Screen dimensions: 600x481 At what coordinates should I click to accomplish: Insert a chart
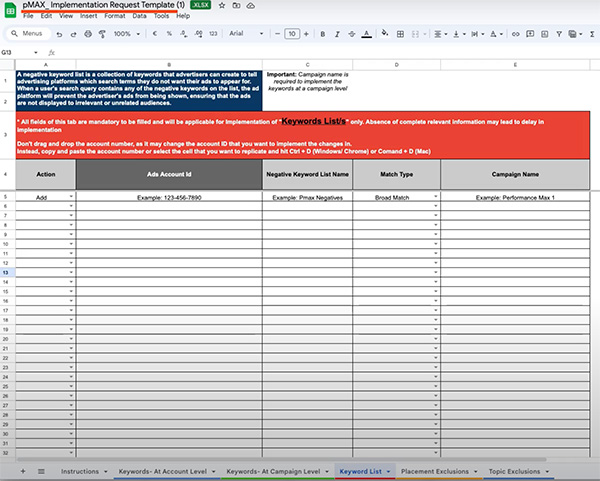click(545, 34)
